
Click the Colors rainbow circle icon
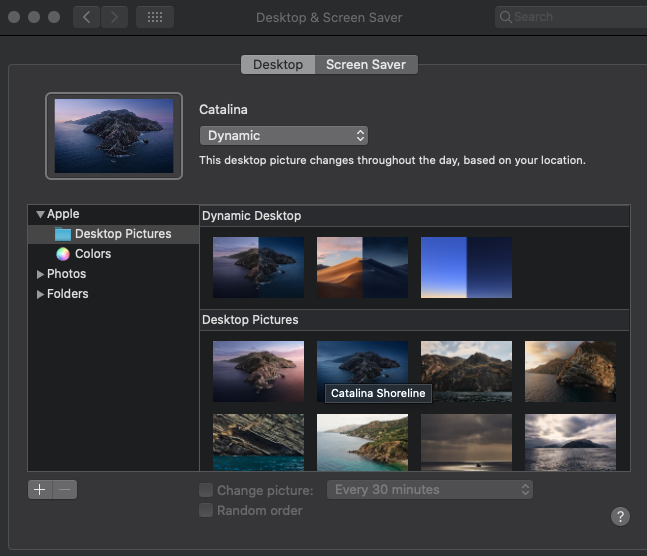tap(63, 254)
